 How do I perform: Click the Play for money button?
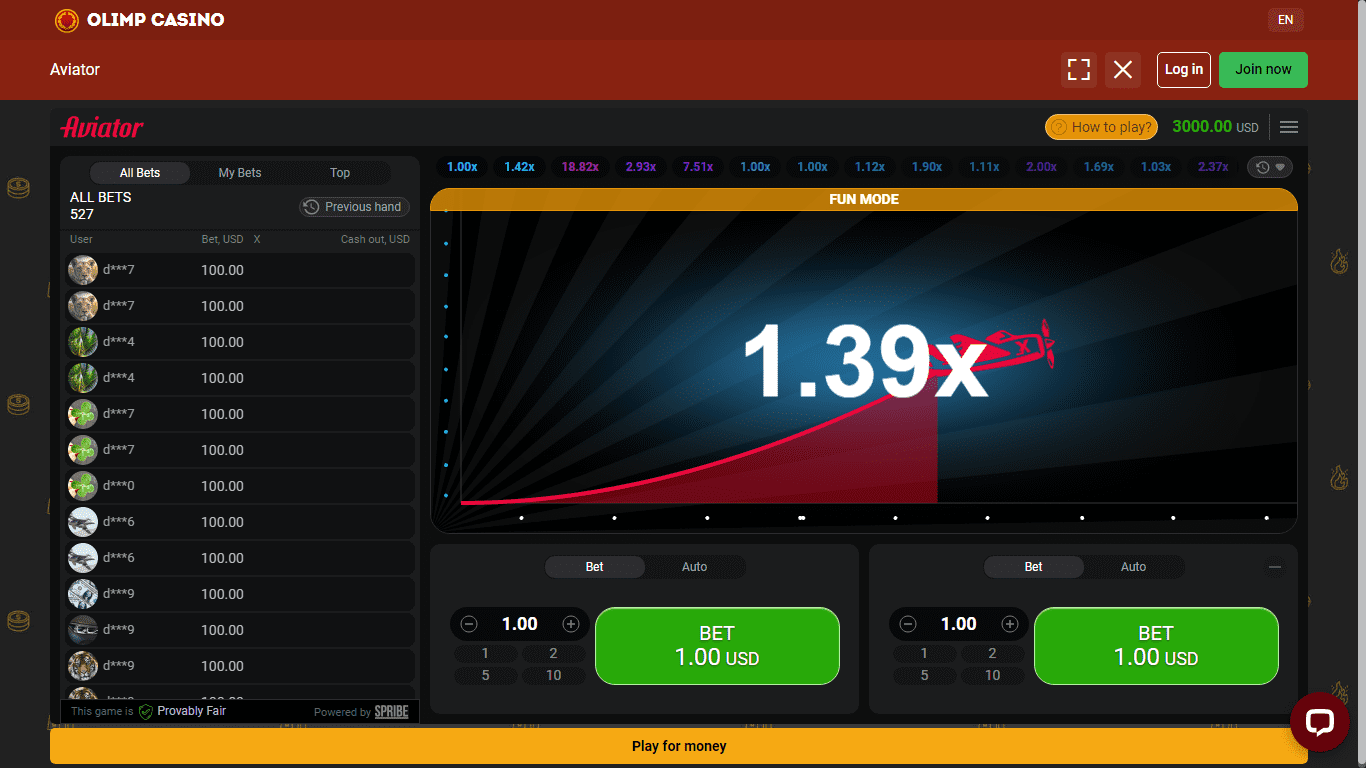pos(679,746)
